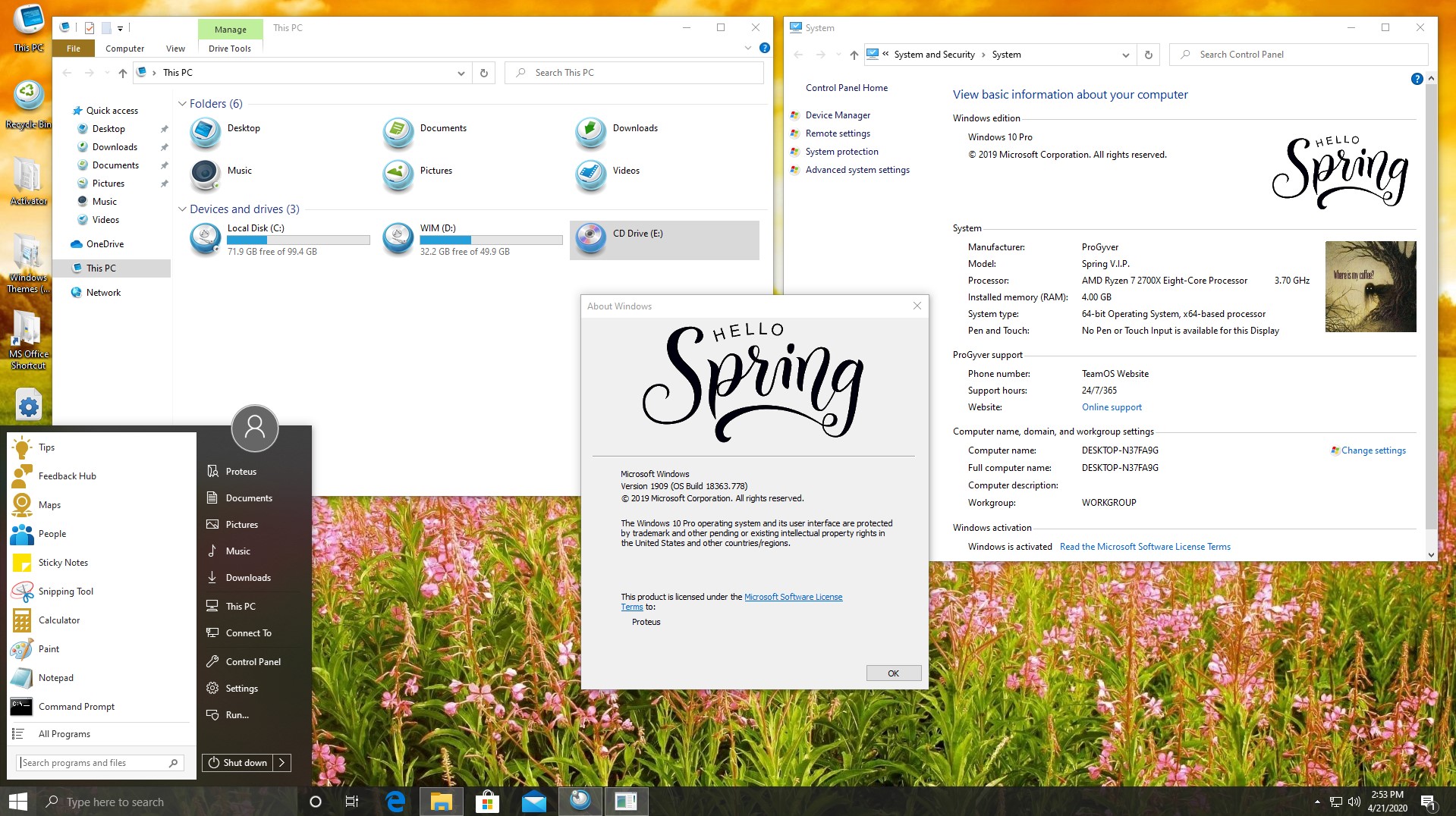Switch to the Computer ribbon tab
Image resolution: width=1456 pixels, height=816 pixels.
tap(124, 49)
